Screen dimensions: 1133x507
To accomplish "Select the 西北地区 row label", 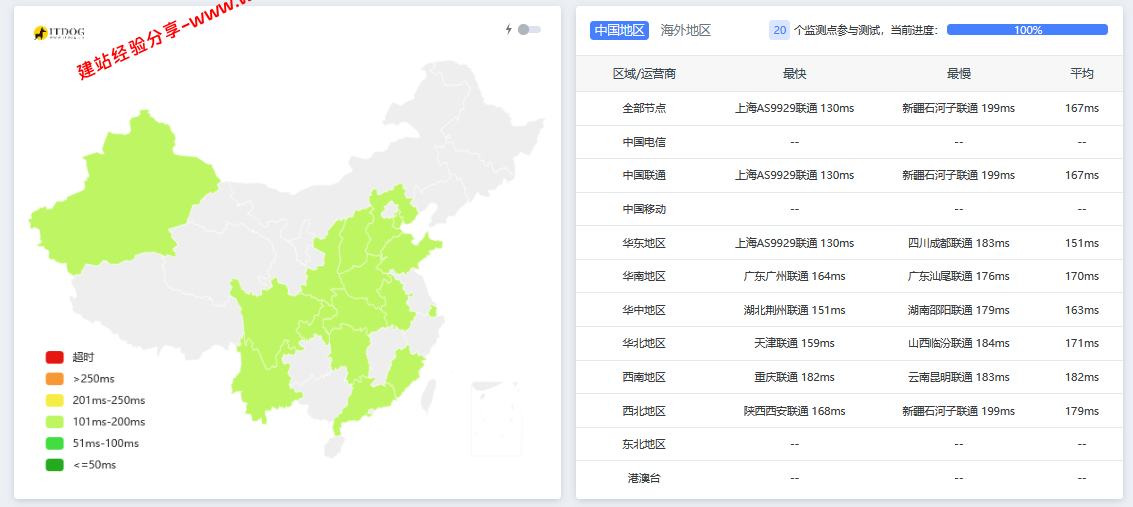I will pos(645,411).
